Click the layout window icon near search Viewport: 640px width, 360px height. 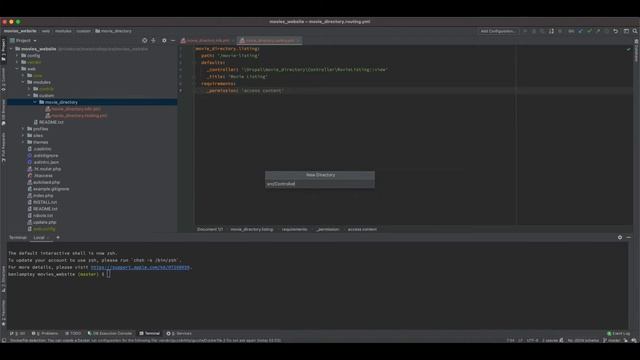coord(626,31)
